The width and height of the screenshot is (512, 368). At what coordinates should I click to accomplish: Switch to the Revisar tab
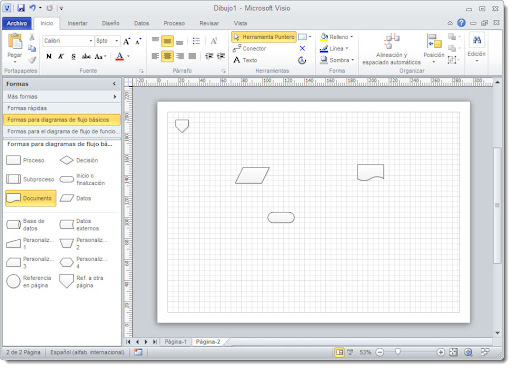[209, 23]
